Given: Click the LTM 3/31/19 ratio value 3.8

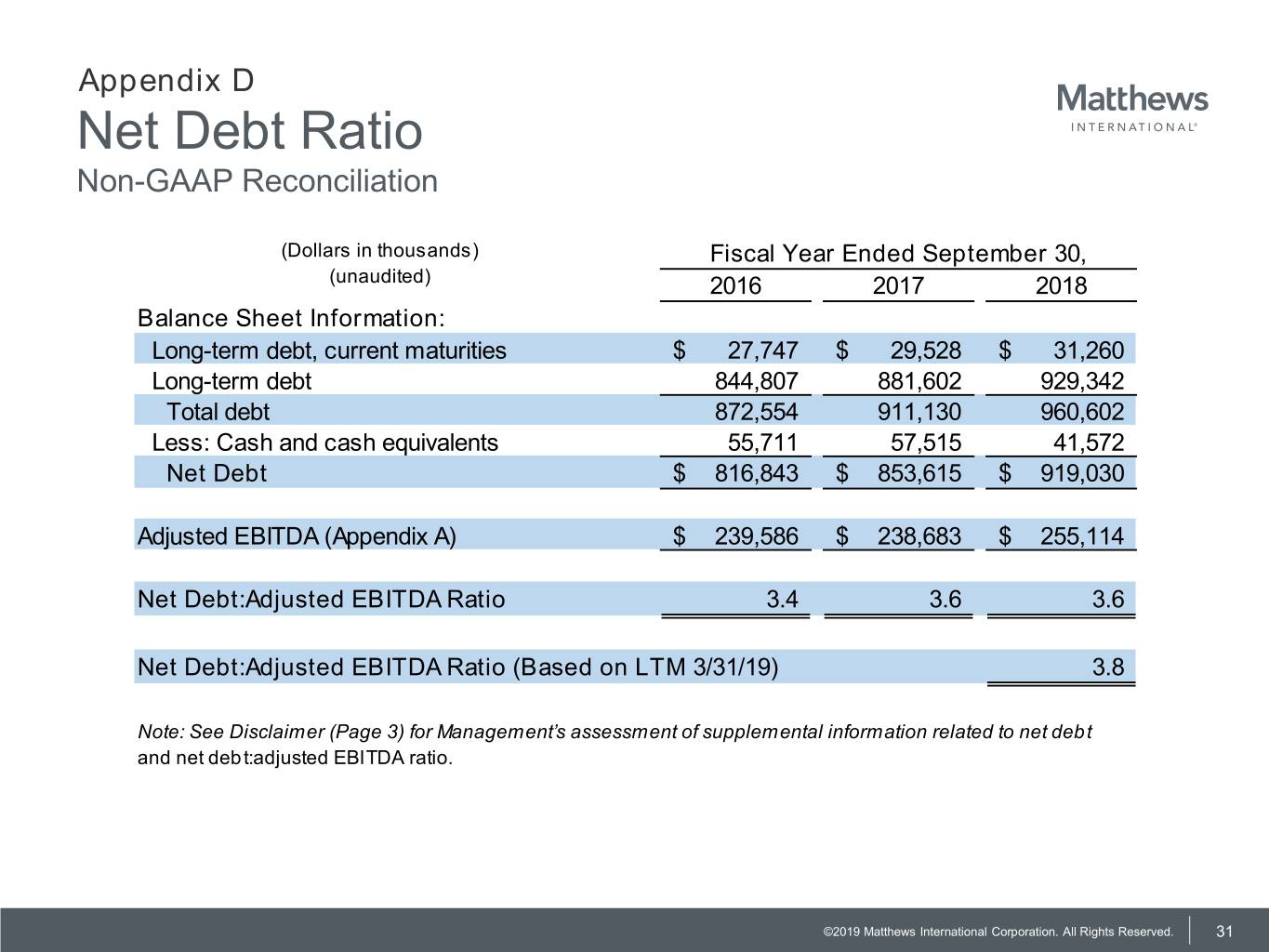Looking at the screenshot, I should pyautogui.click(x=1107, y=667).
